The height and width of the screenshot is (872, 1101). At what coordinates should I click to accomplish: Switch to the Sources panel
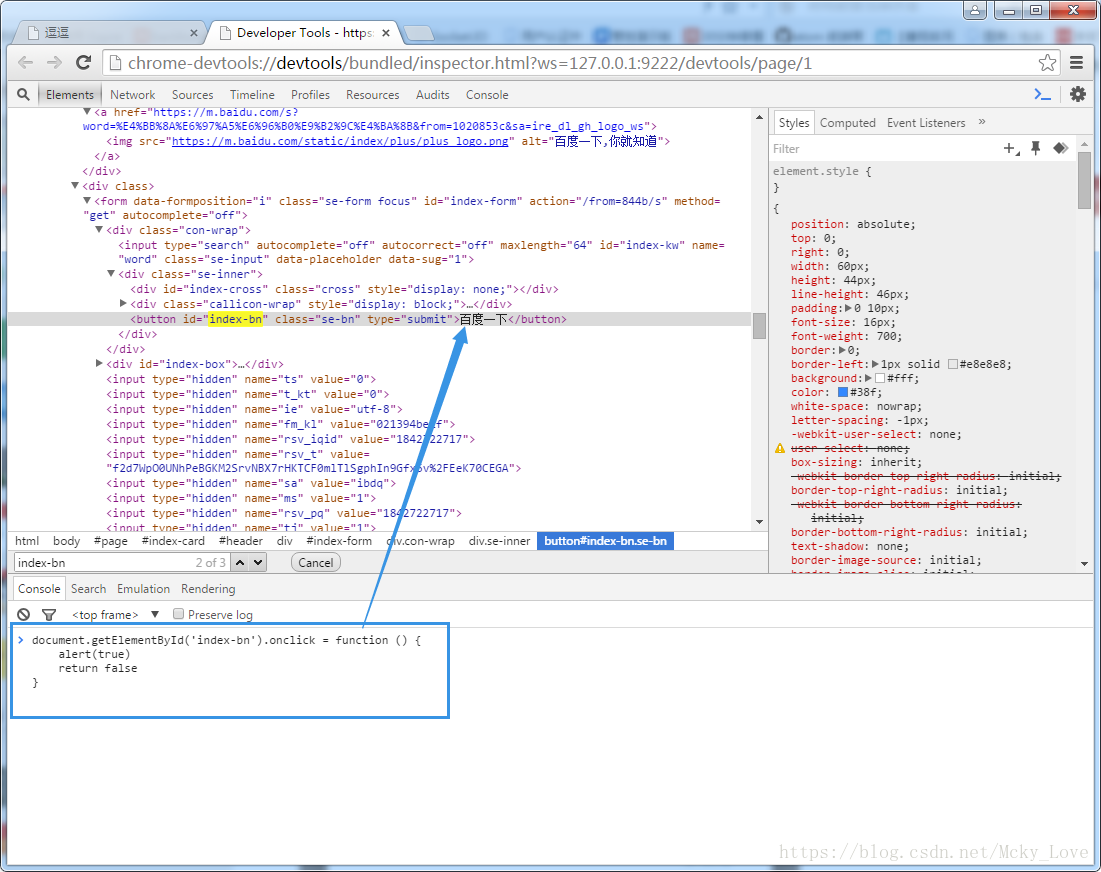click(x=192, y=95)
